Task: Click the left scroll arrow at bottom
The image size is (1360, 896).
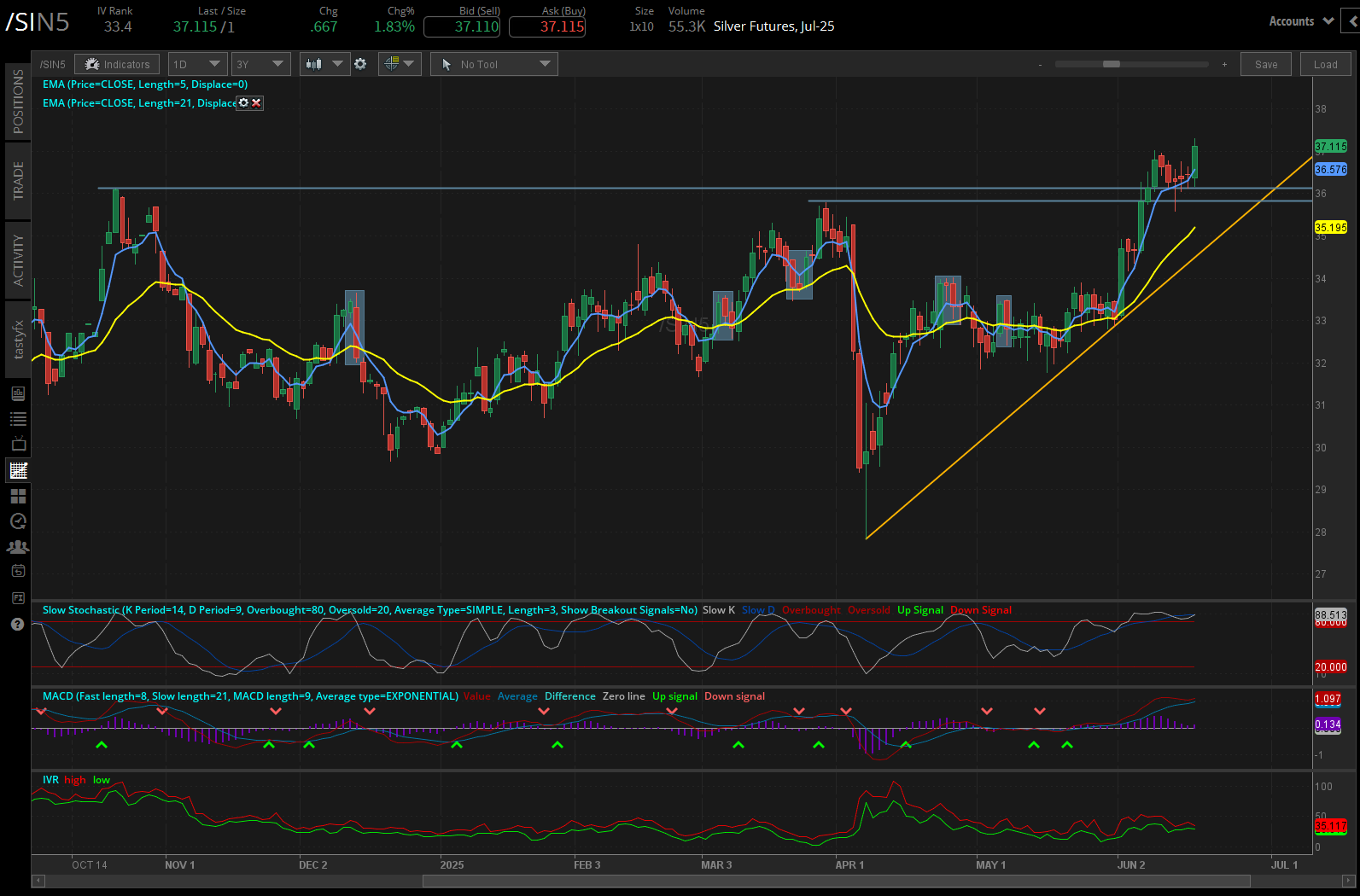Action: point(38,881)
